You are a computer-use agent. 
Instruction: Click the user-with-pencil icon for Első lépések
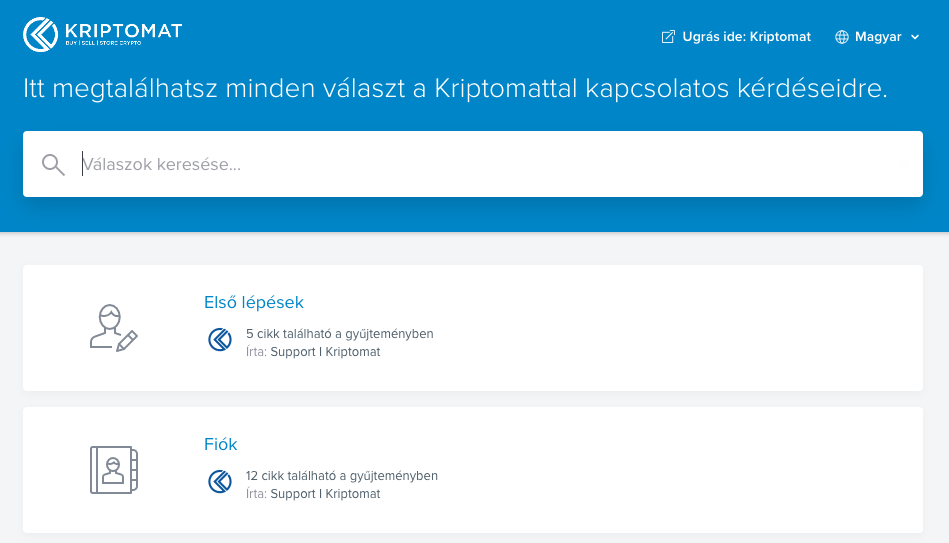(x=114, y=327)
